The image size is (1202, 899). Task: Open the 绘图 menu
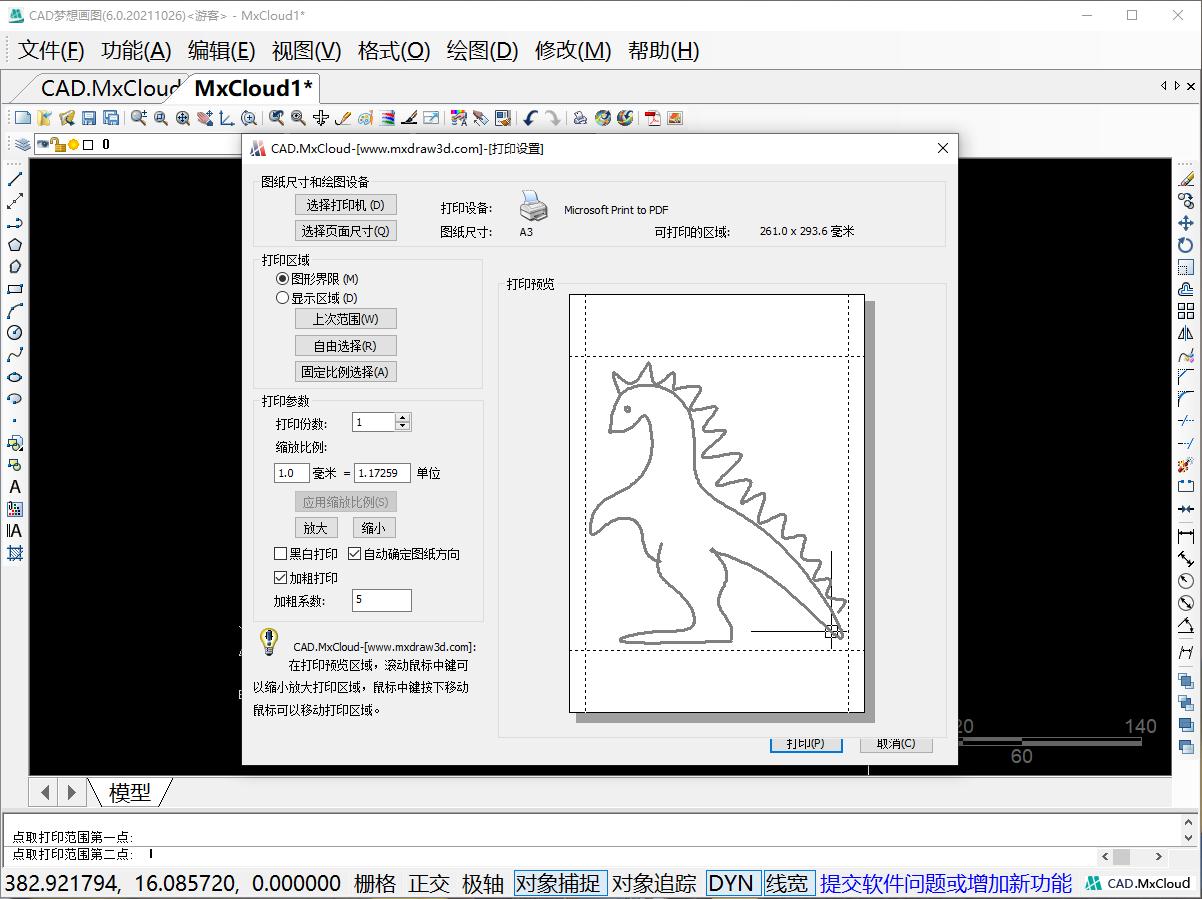pos(482,51)
